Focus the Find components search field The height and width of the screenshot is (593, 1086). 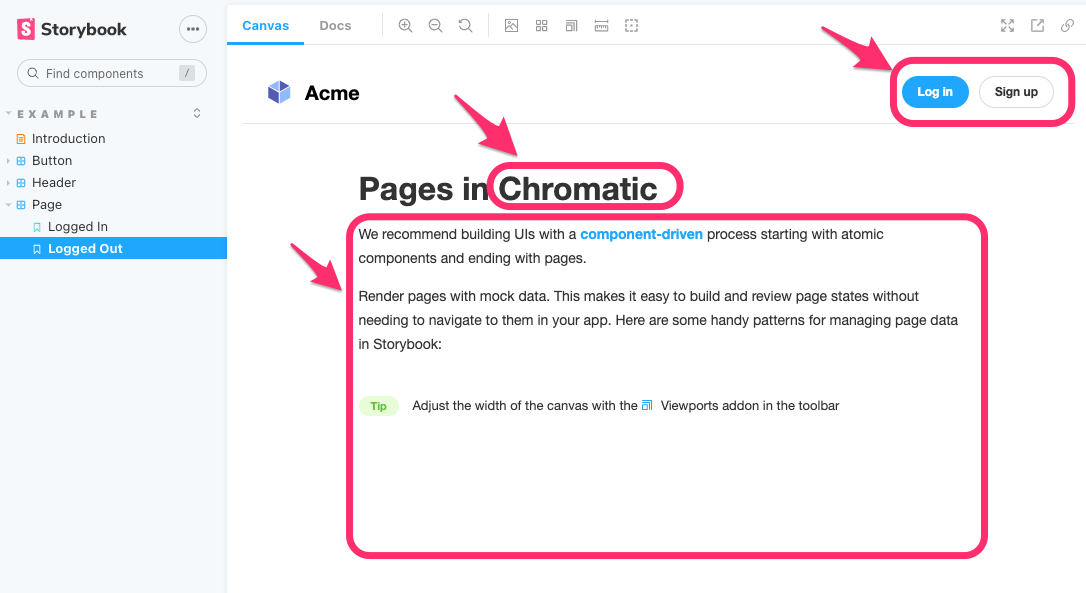tap(112, 73)
